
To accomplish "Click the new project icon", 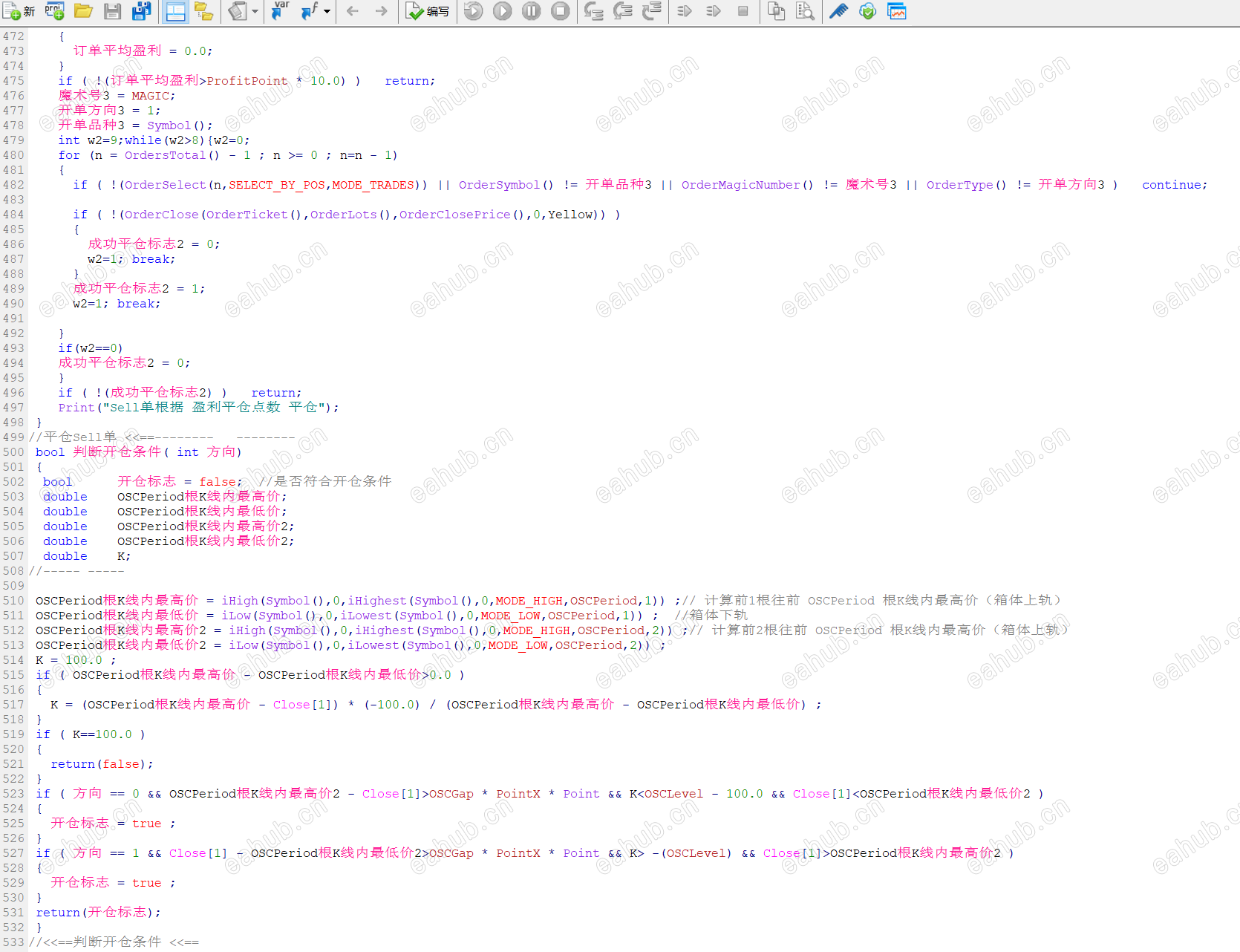I will tap(55, 11).
